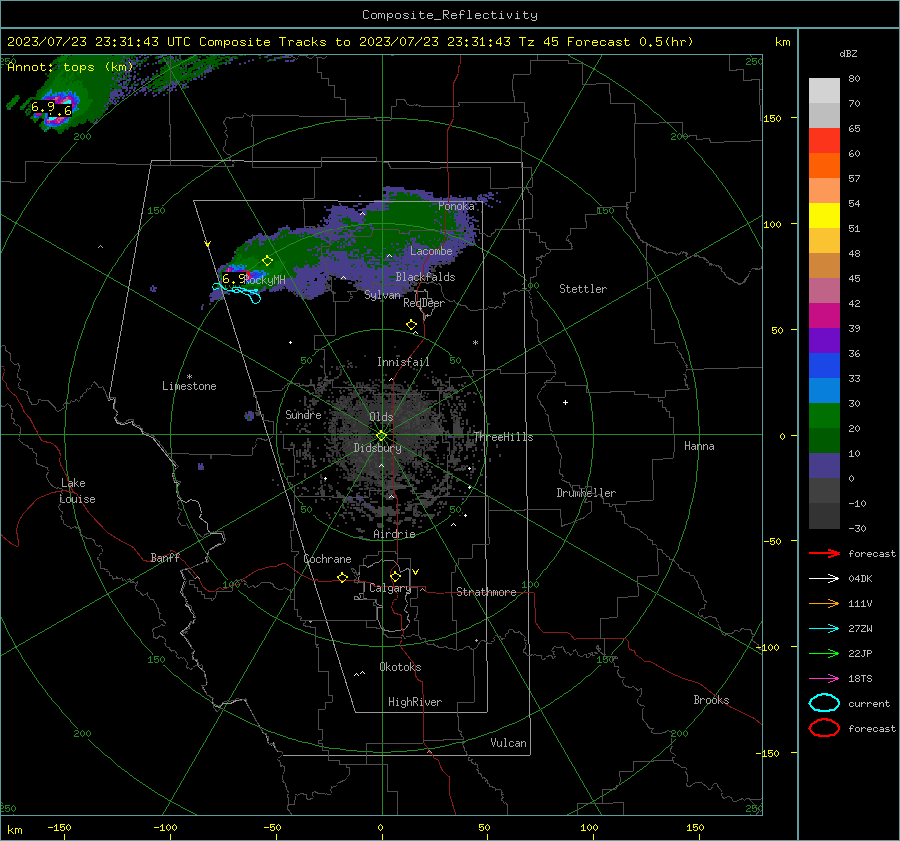The height and width of the screenshot is (841, 900).
Task: Click the magenta 18TS arrow in the legend
Action: click(x=824, y=679)
